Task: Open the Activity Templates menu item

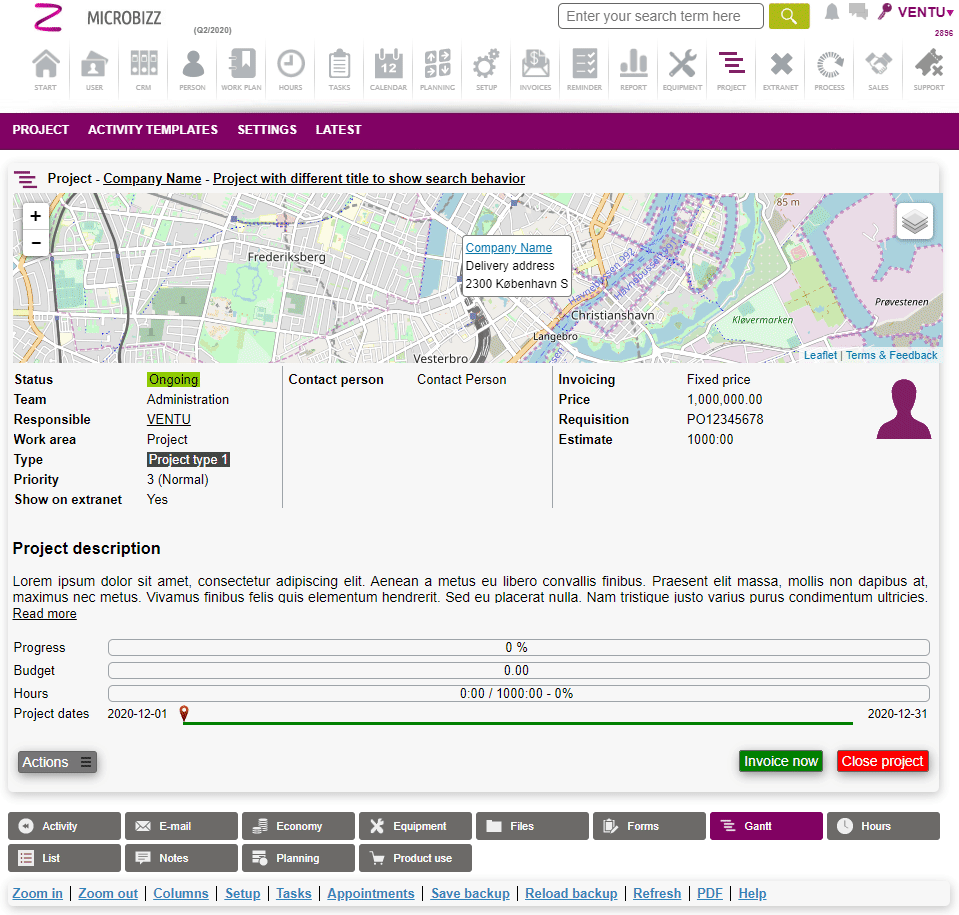Action: (153, 130)
